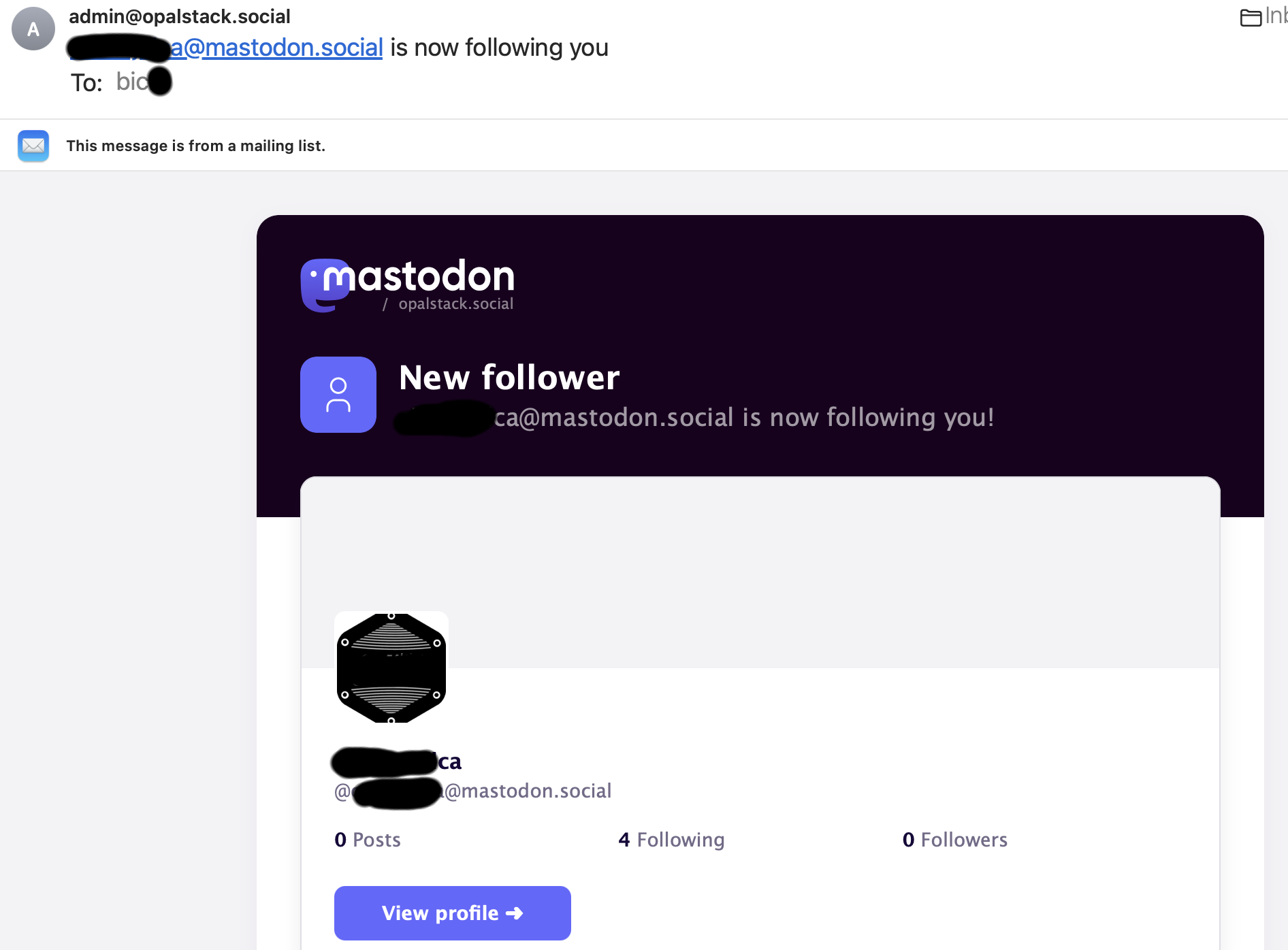1288x950 pixels.
Task: Click the follower's @mastodon.social handle
Action: pyautogui.click(x=472, y=791)
